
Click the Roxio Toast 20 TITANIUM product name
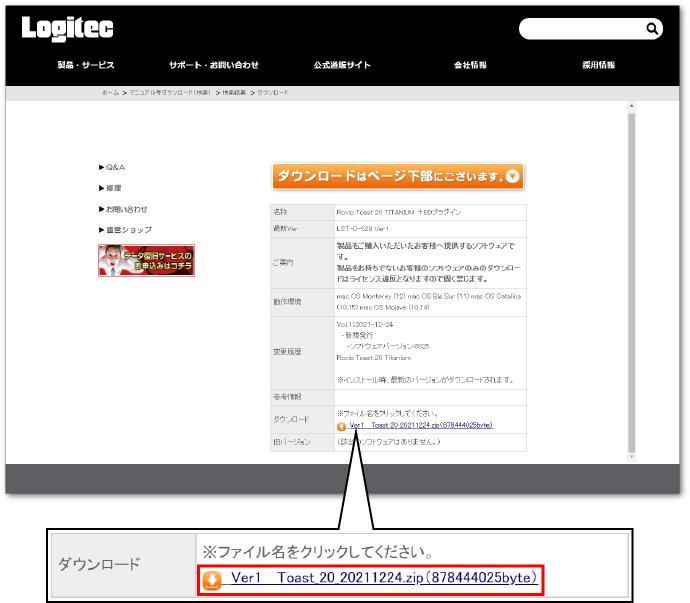[399, 212]
